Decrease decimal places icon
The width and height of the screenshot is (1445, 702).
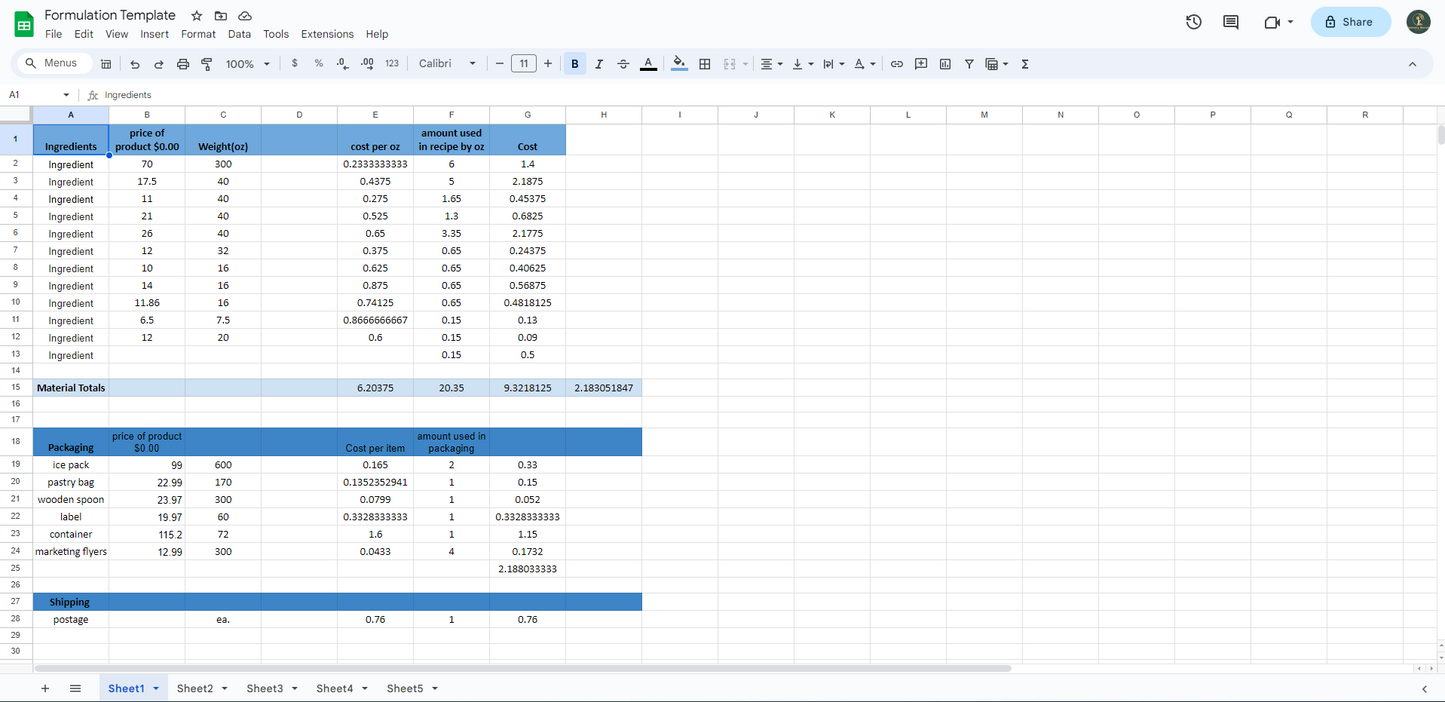[x=342, y=63]
